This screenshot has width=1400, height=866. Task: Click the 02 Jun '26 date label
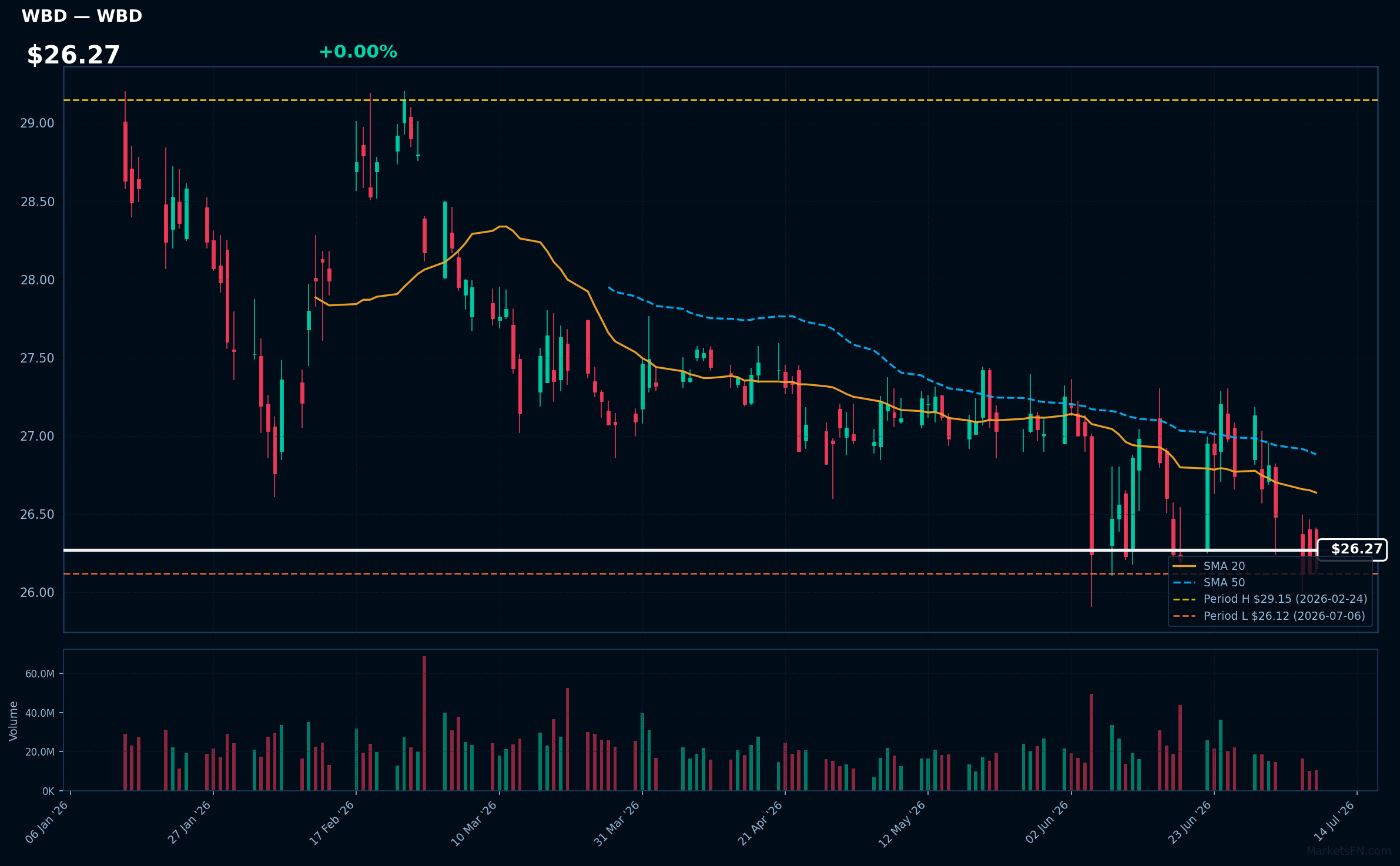click(1047, 822)
